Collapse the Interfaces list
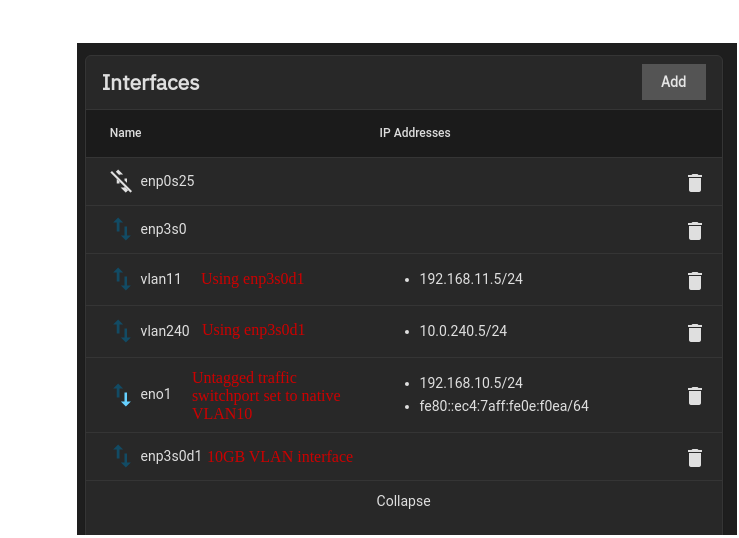Screen dimensions: 739x538 [x=403, y=501]
